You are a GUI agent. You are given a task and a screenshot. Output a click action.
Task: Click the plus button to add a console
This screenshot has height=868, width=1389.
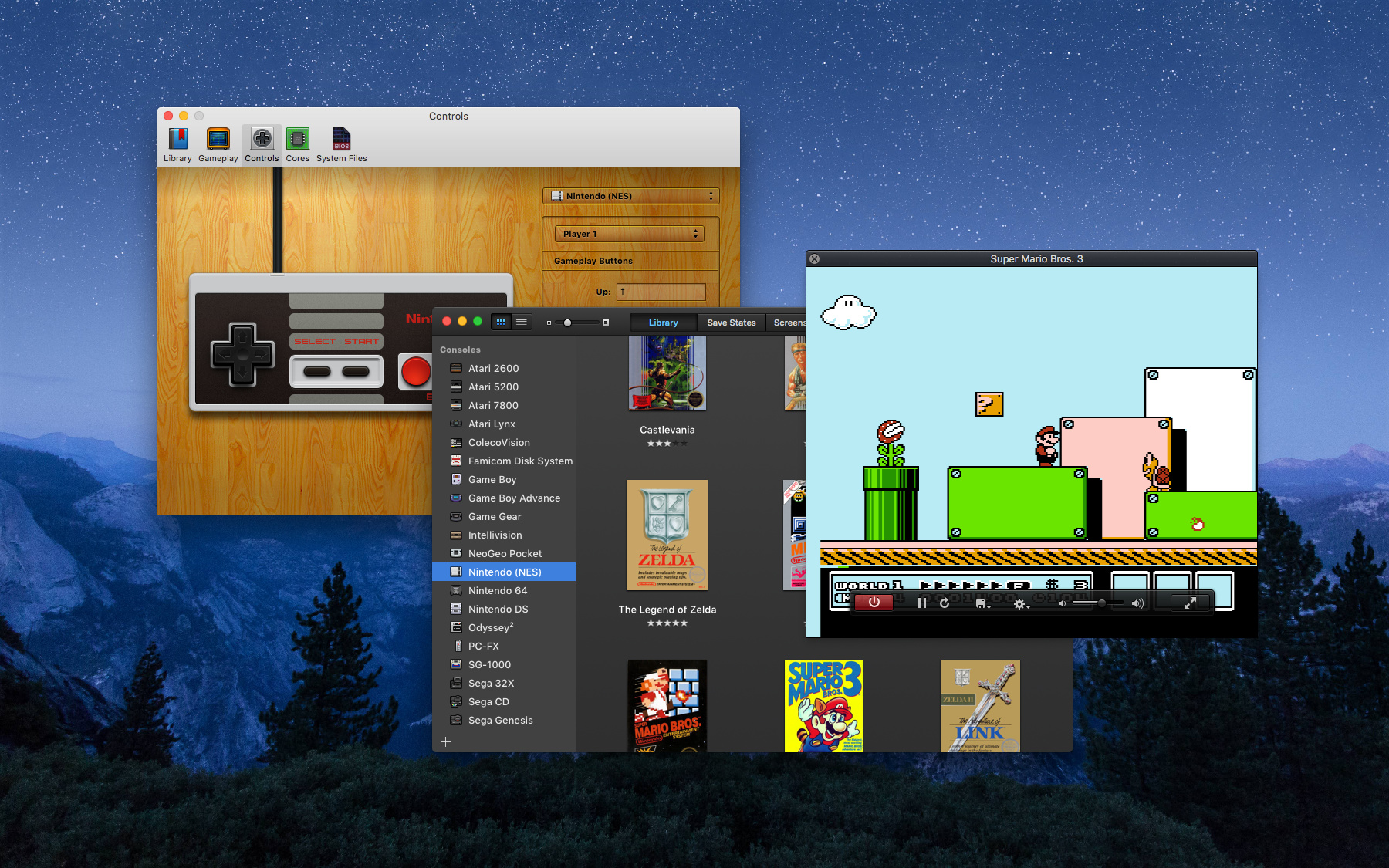click(446, 741)
